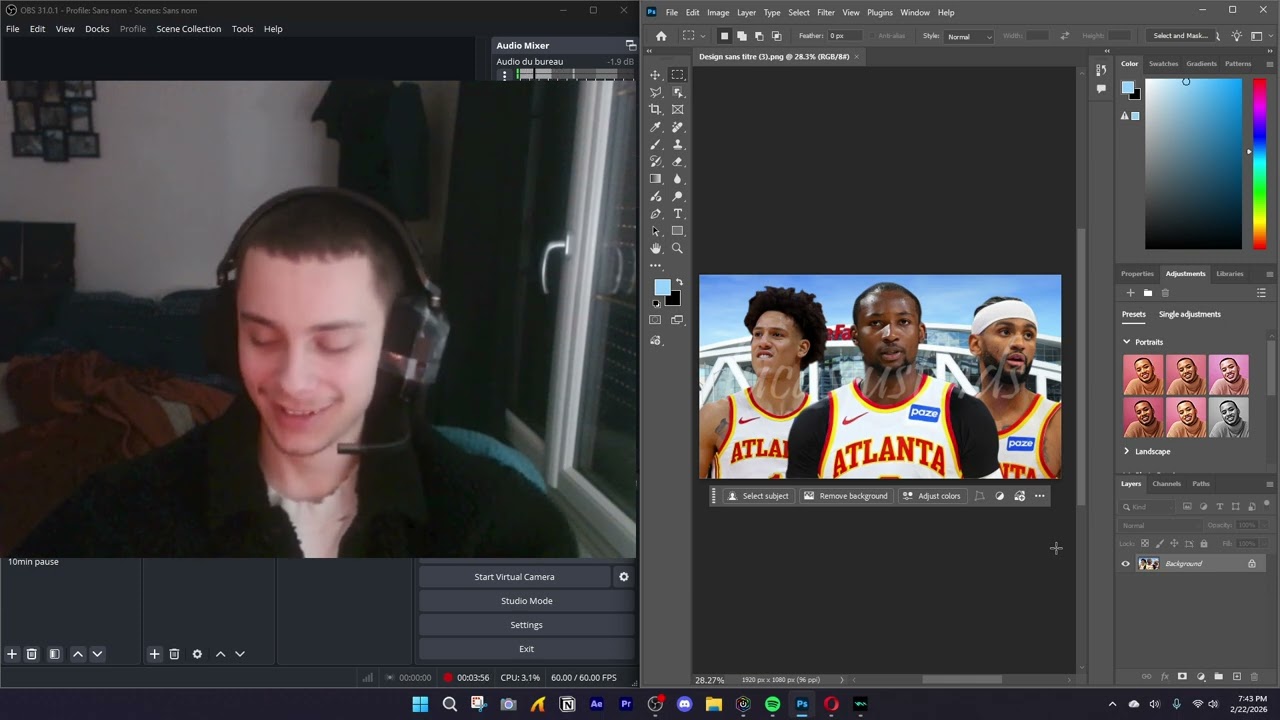The width and height of the screenshot is (1280, 720).
Task: Select the Move tool in Photoshop
Action: (x=656, y=75)
